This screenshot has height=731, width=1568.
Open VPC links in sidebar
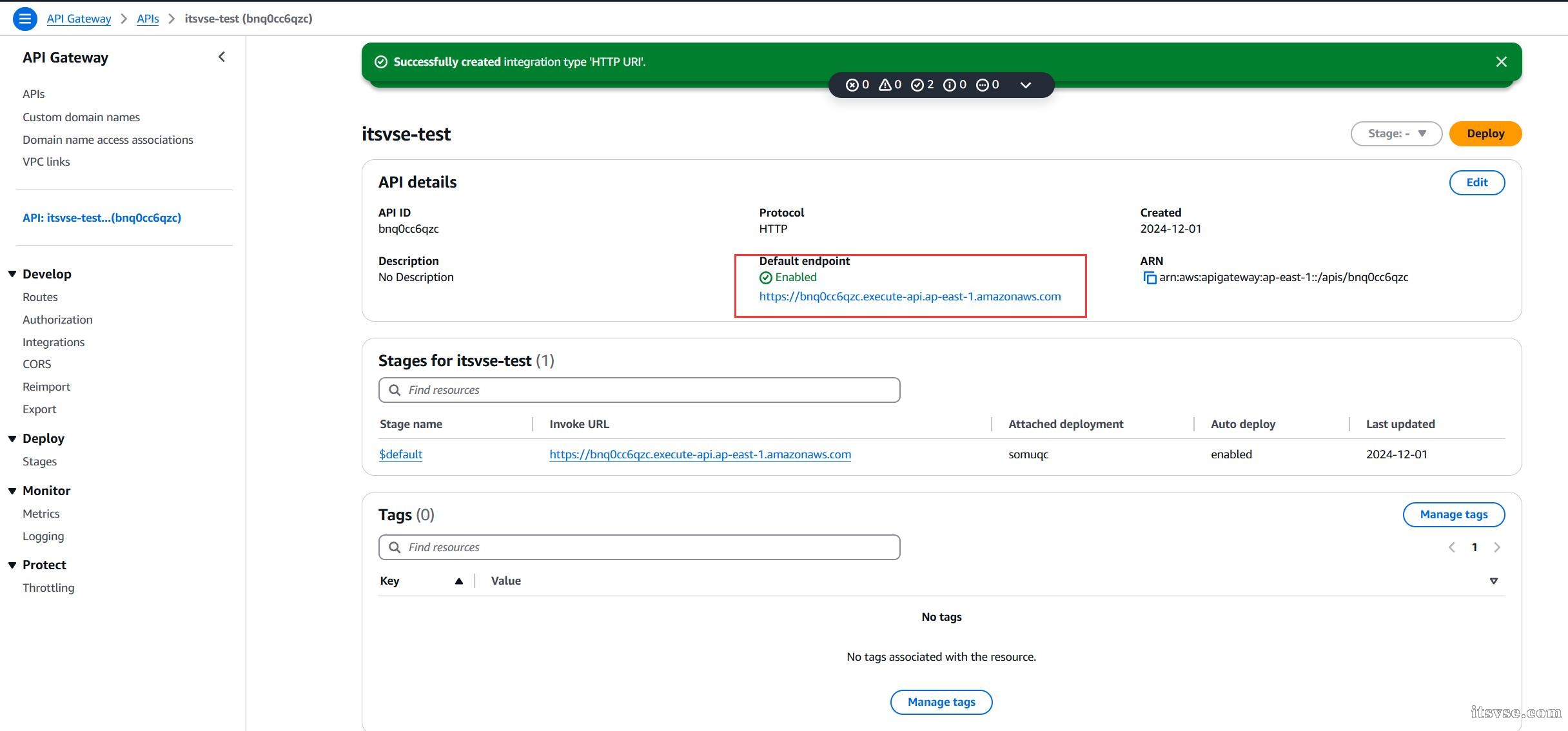tap(46, 162)
